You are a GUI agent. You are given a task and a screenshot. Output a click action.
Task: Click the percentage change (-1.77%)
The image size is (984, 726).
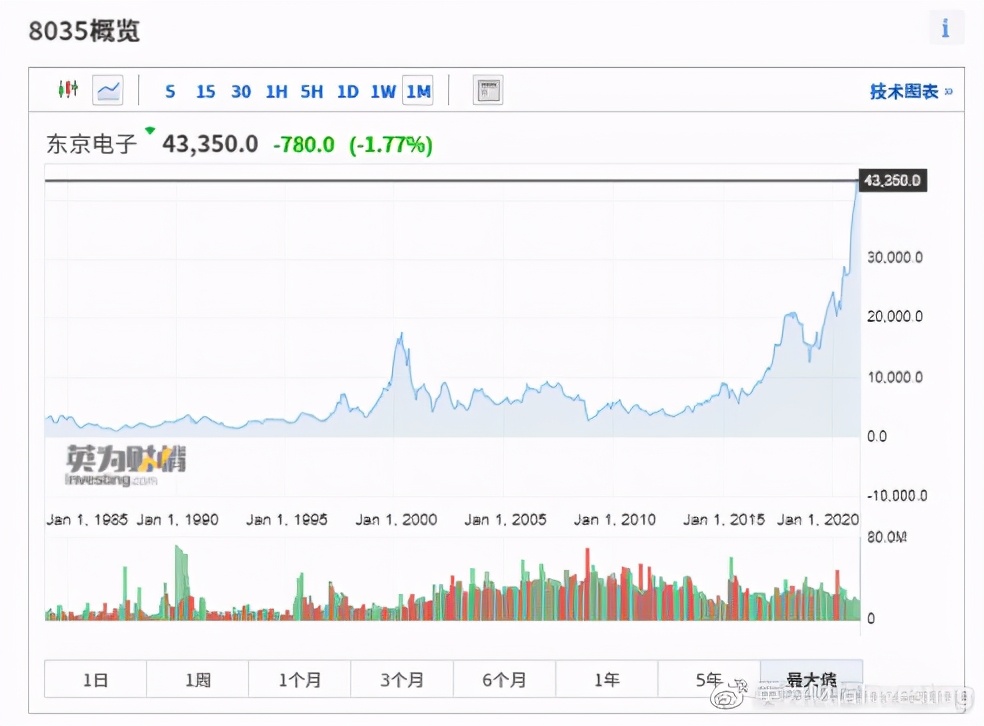(390, 145)
